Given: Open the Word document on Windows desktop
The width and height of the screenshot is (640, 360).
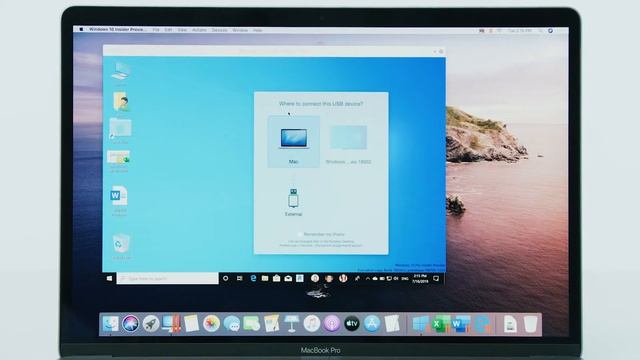Looking at the screenshot, I should [x=119, y=200].
